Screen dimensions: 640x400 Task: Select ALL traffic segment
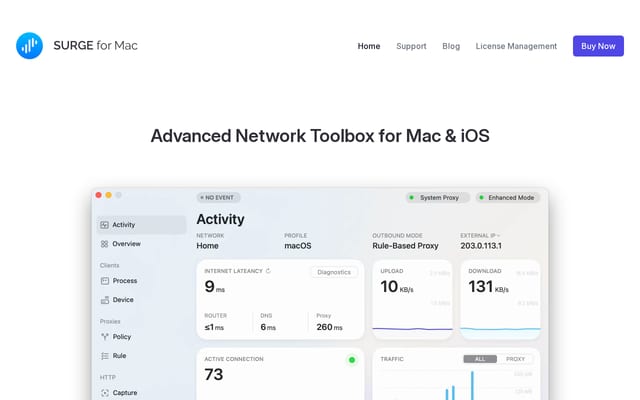(480, 359)
